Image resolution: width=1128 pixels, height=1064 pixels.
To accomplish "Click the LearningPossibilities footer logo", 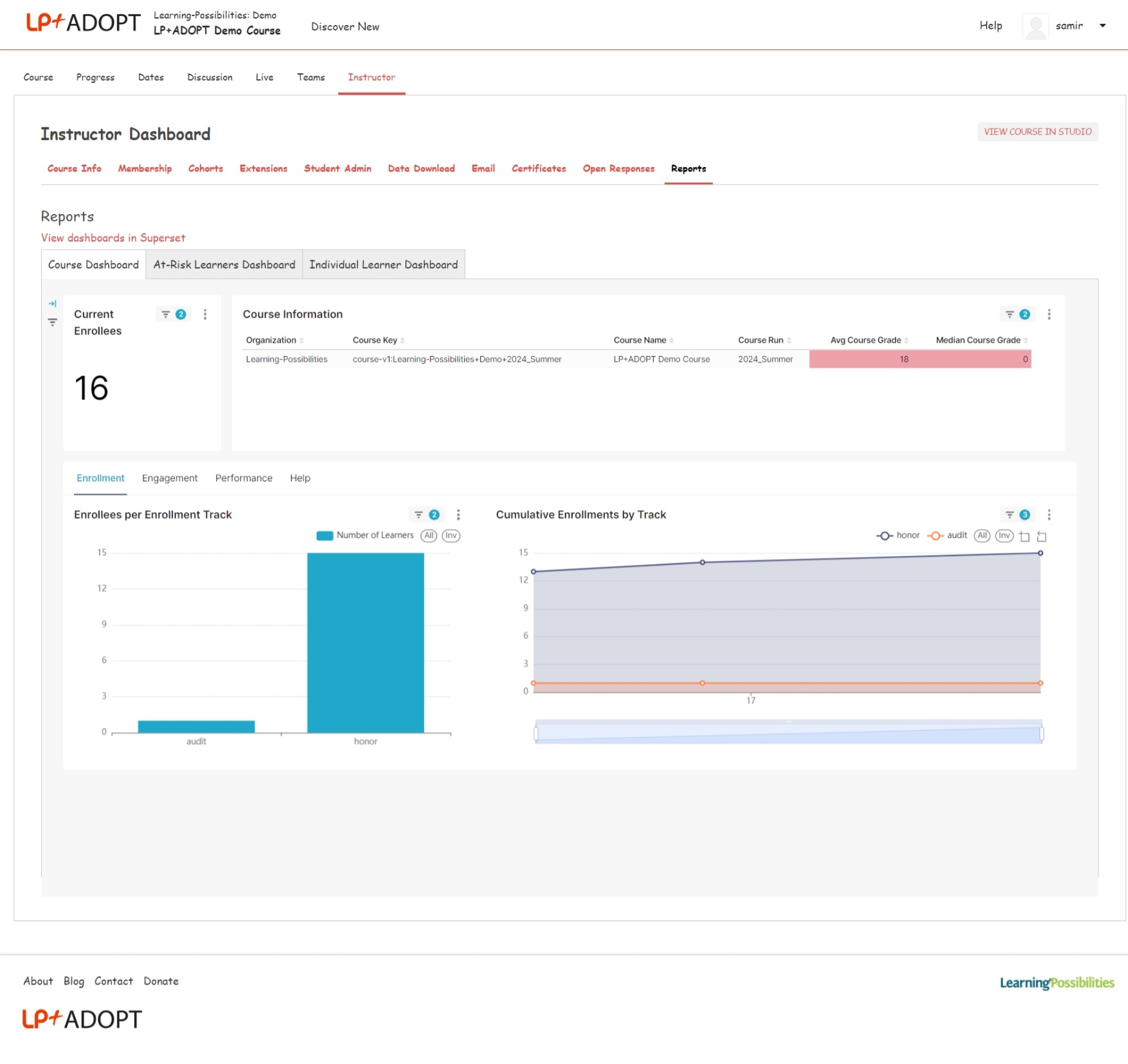I will (1057, 982).
